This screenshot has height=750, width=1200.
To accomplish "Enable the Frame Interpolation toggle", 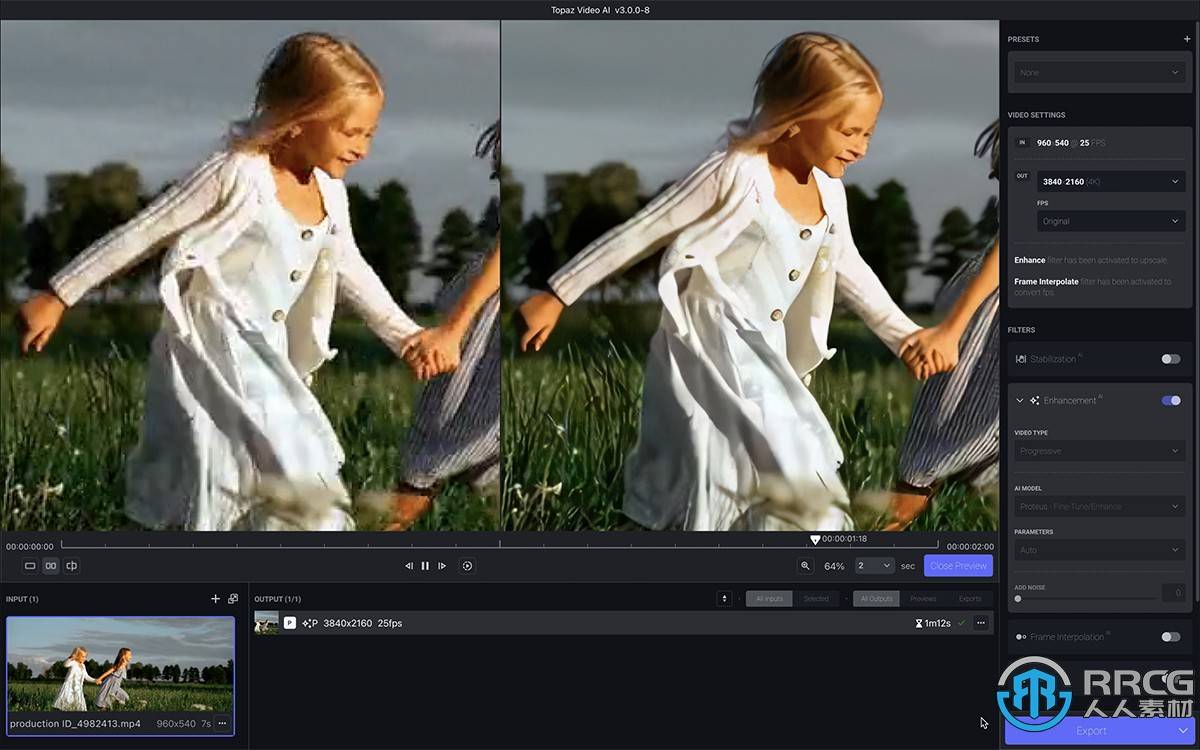I will coord(1170,637).
